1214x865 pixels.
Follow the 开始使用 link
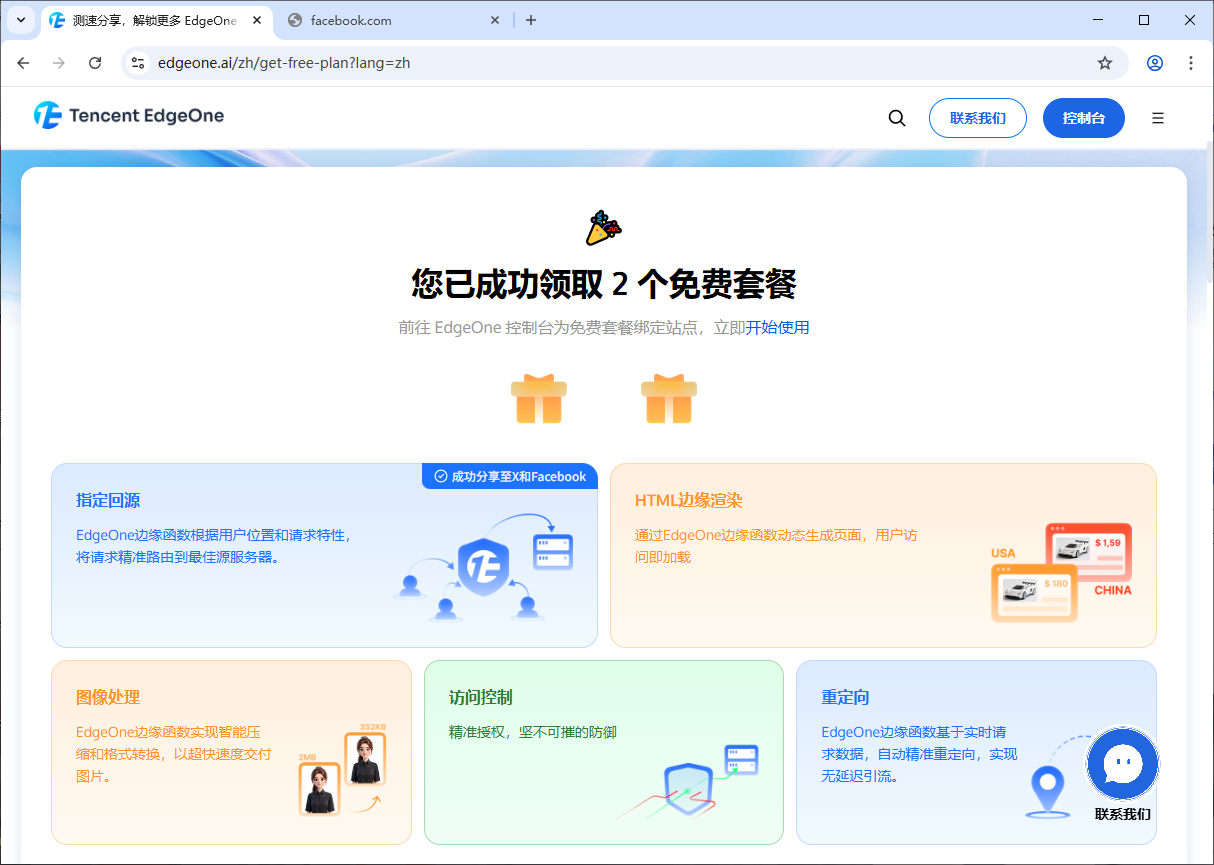pos(777,327)
